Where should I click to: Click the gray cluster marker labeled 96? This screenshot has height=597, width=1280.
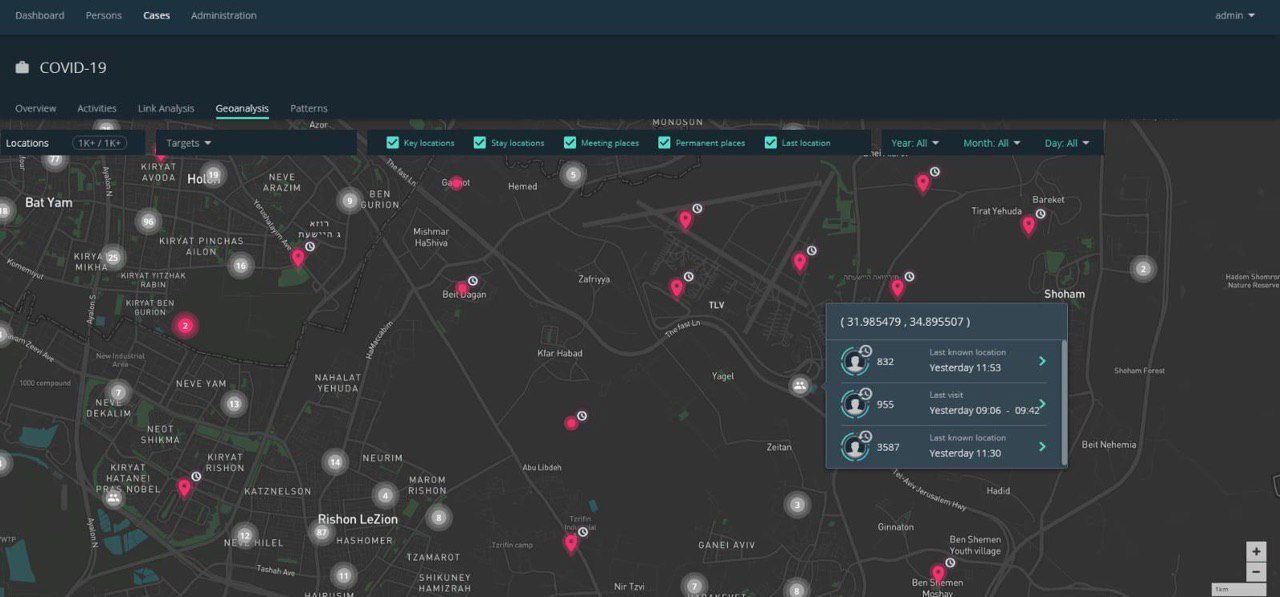tap(149, 222)
